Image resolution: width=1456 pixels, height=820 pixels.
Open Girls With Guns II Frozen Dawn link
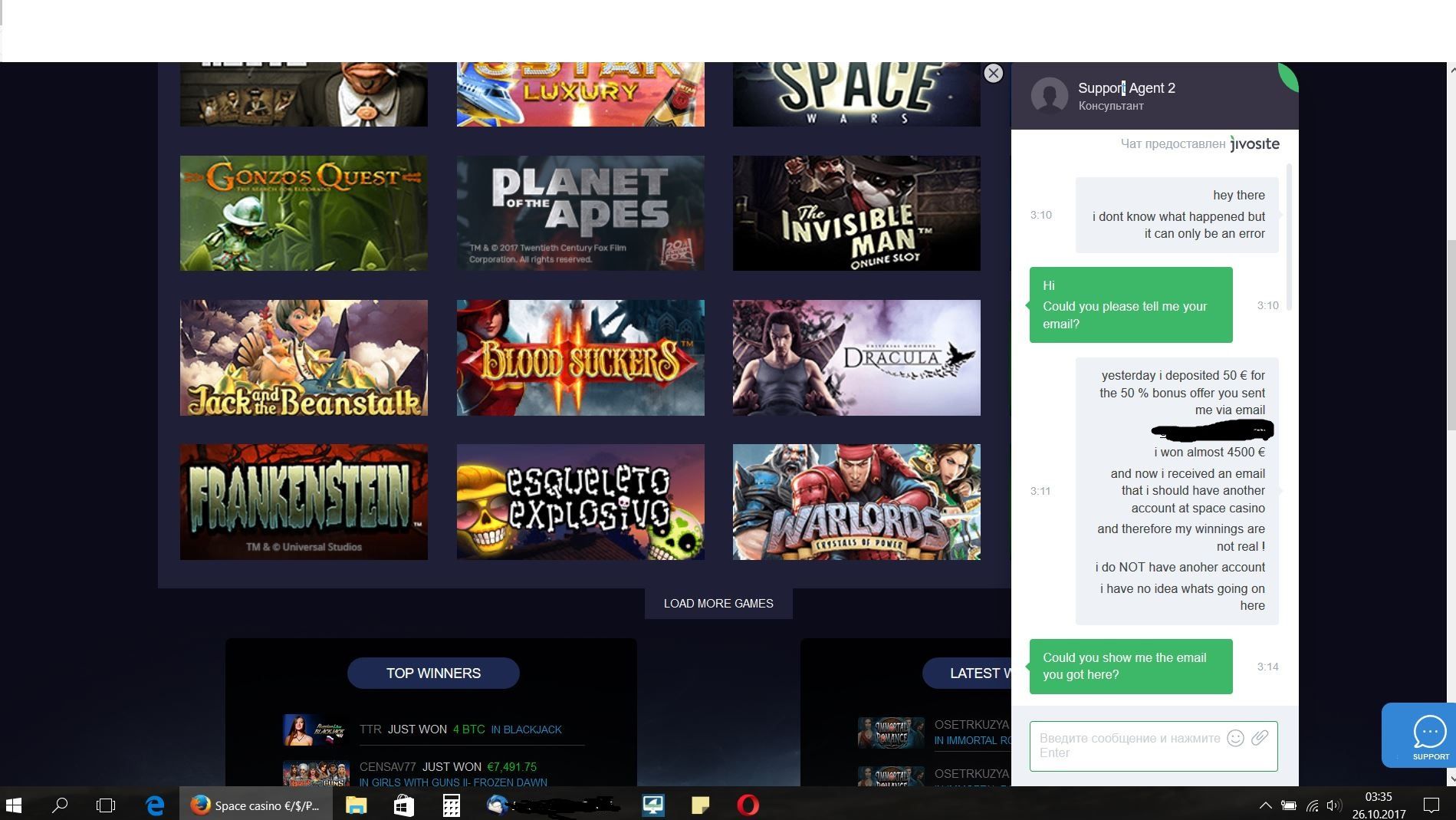point(453,782)
